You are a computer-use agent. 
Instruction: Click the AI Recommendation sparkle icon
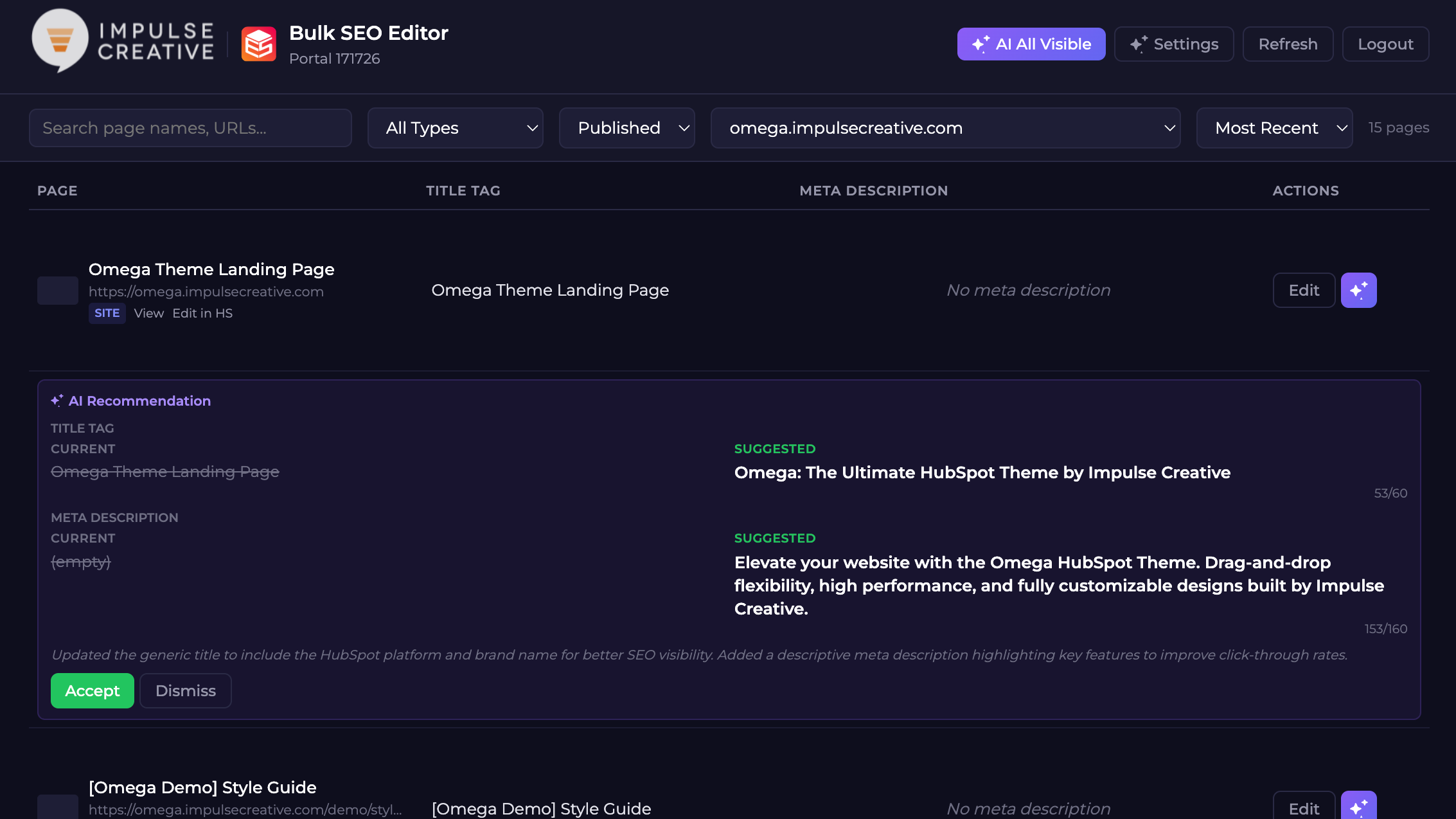tap(57, 401)
